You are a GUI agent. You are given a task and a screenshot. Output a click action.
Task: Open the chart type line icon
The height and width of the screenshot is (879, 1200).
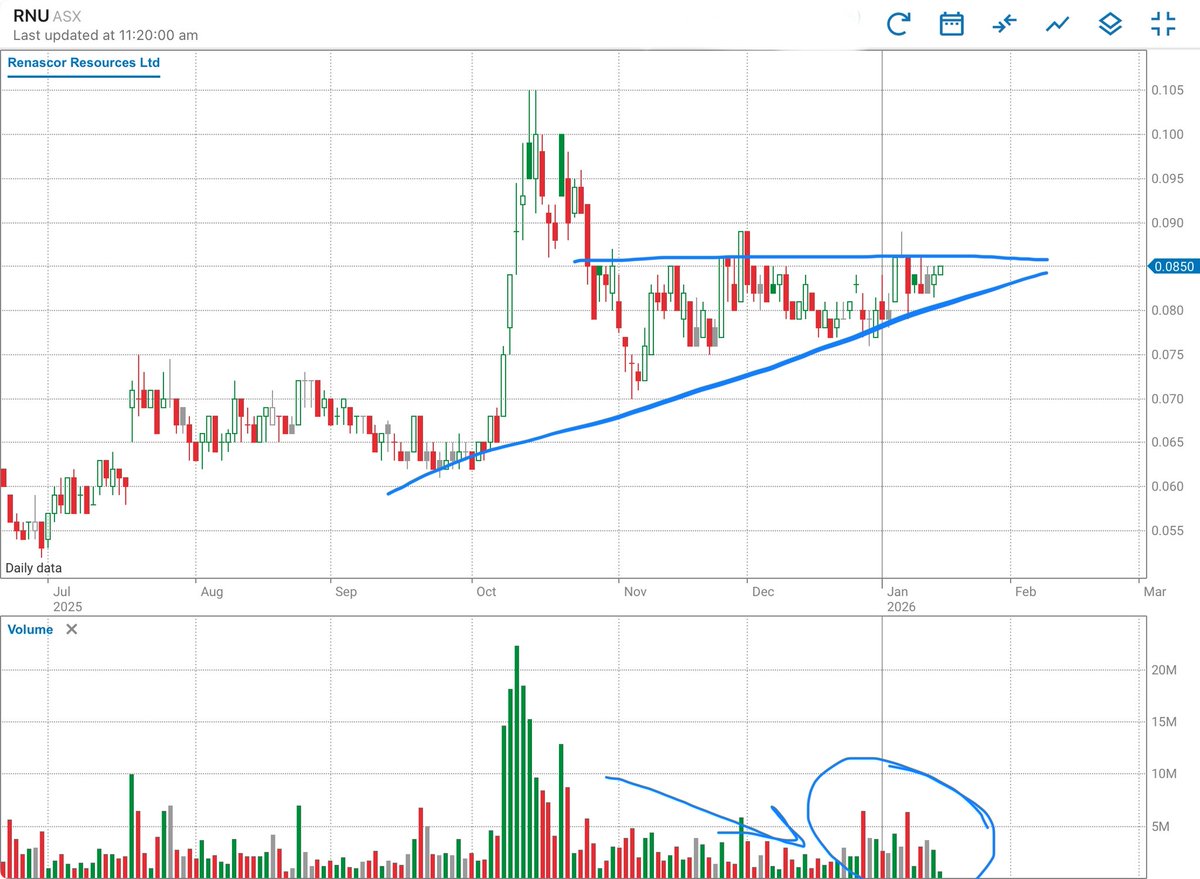point(1057,24)
